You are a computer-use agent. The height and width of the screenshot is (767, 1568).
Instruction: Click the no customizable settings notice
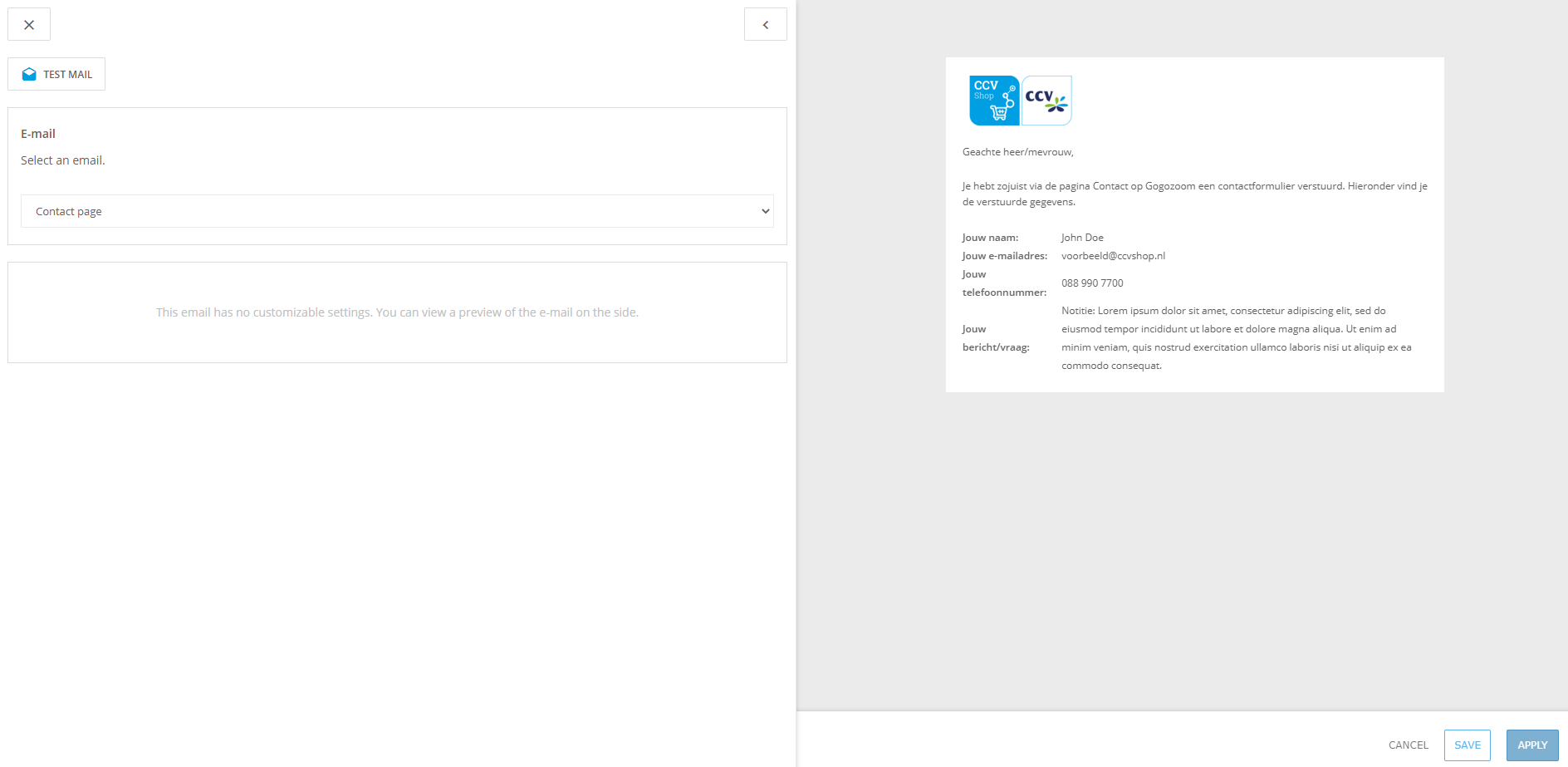coord(397,312)
